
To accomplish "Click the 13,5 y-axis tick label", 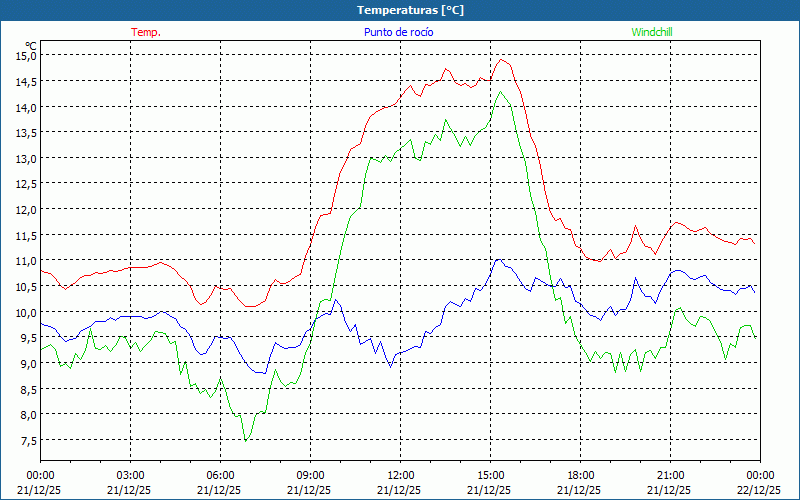I will [26, 133].
